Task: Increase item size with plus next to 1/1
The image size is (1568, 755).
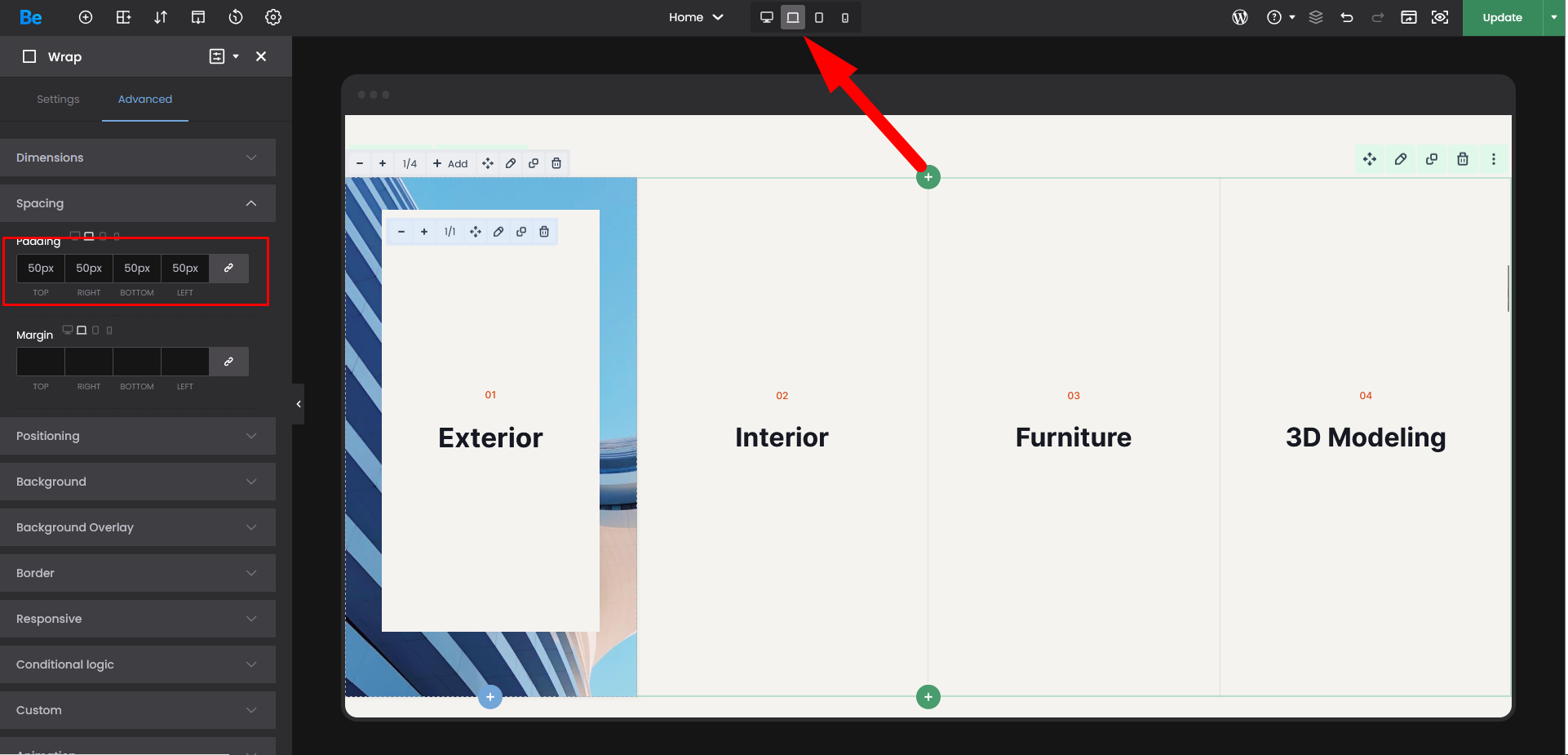Action: click(x=424, y=232)
